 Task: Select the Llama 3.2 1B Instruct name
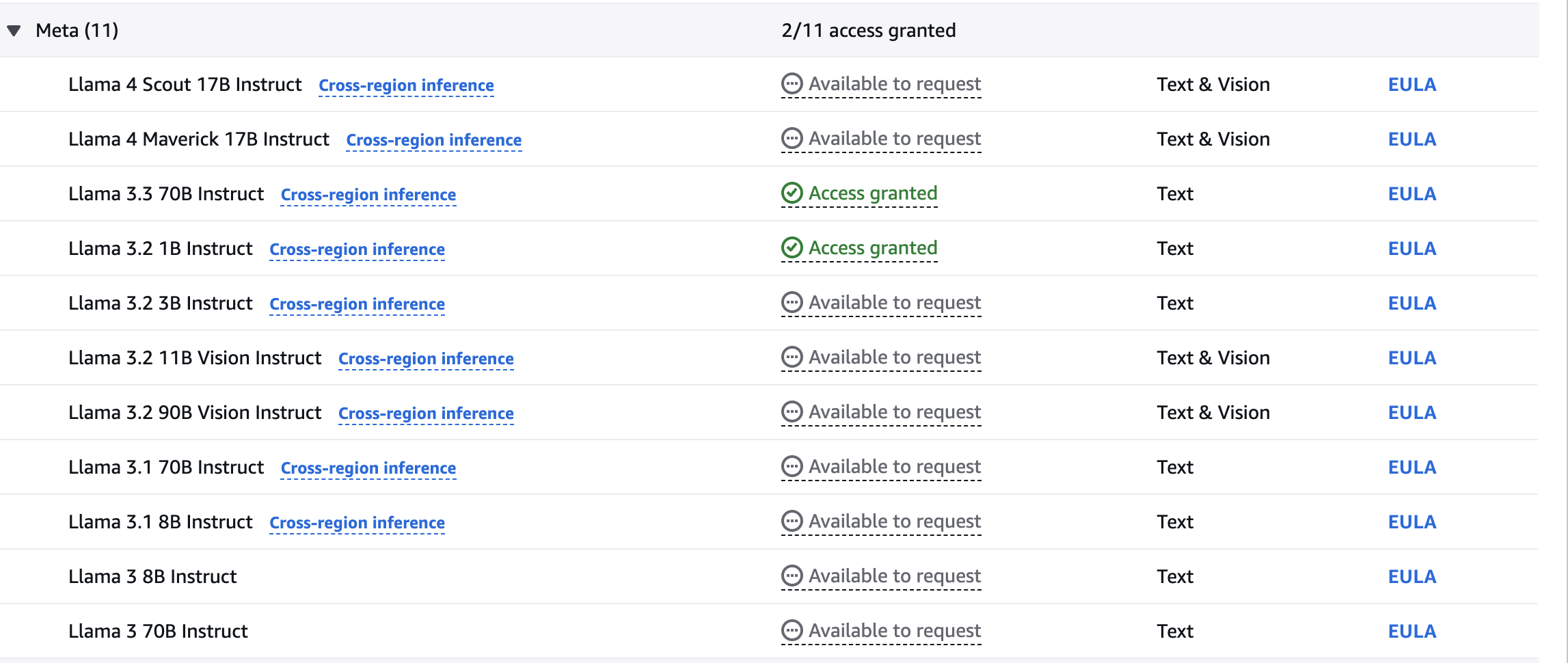161,249
